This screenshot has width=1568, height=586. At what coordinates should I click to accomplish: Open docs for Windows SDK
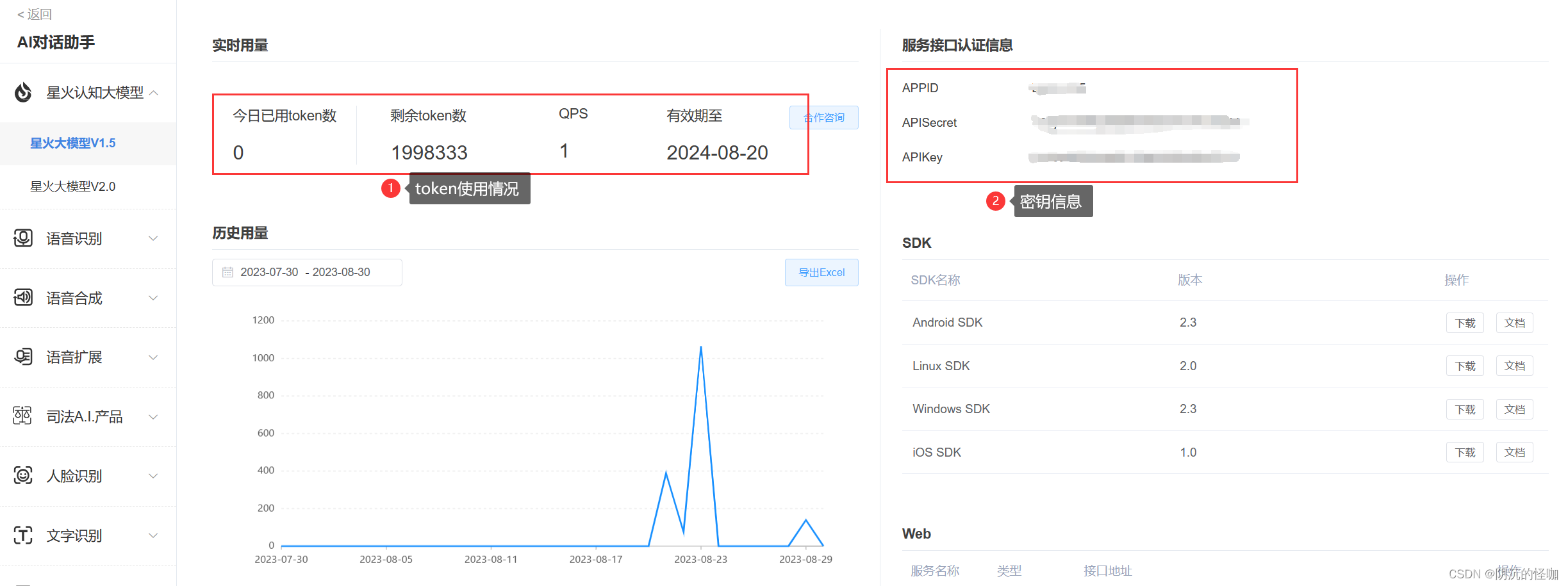pos(1515,409)
